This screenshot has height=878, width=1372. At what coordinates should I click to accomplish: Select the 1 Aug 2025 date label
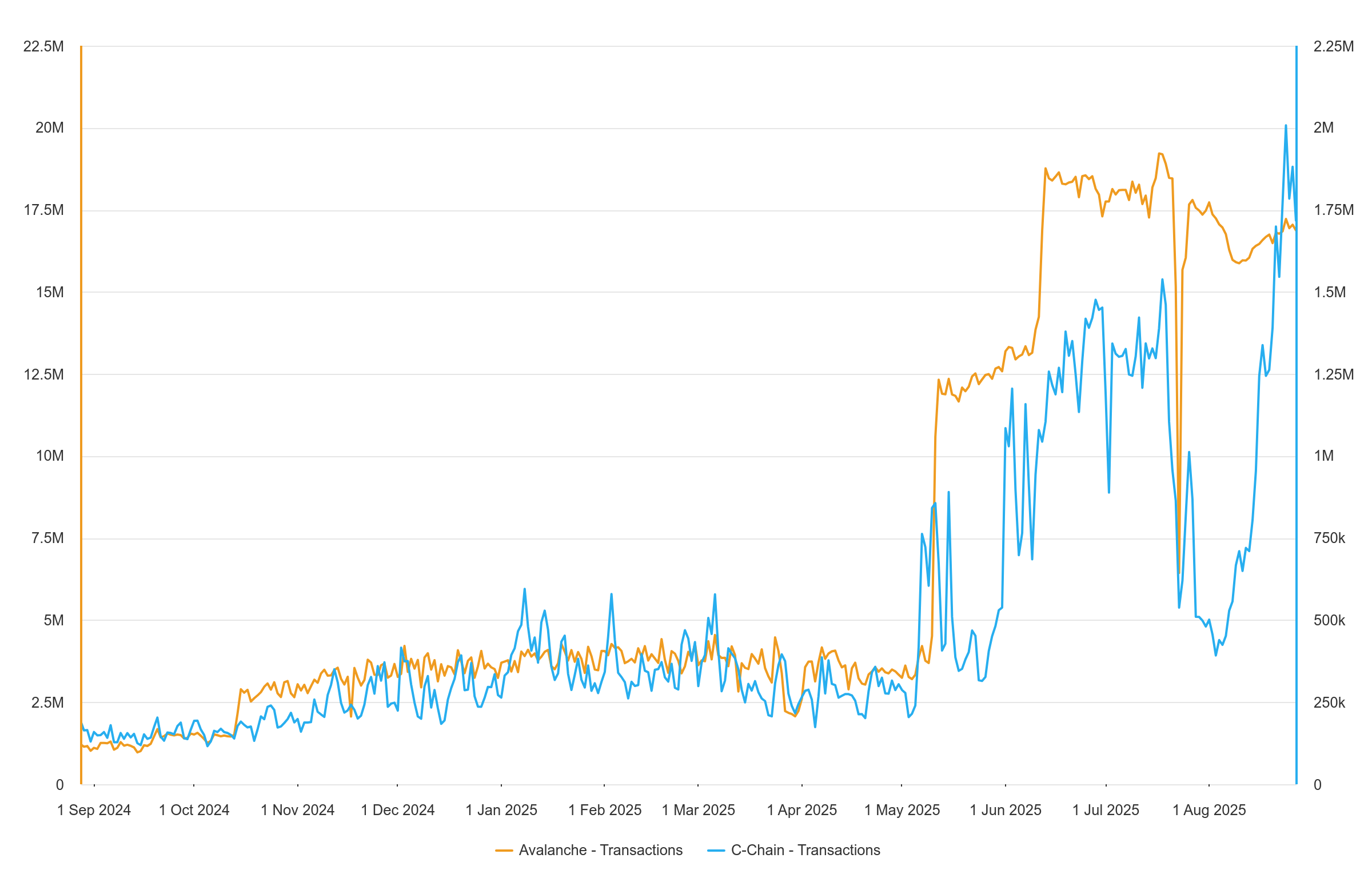pyautogui.click(x=1209, y=810)
